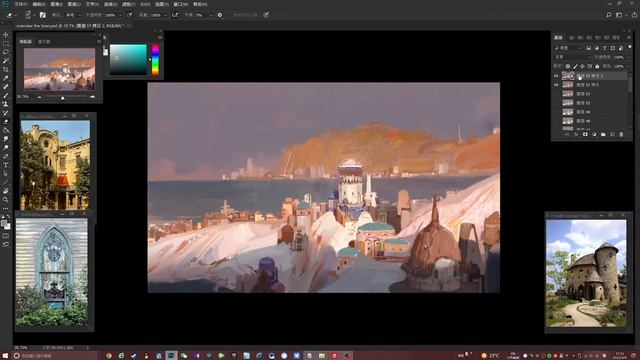Click the delete layer trash icon
The image size is (640, 360).
point(621,134)
